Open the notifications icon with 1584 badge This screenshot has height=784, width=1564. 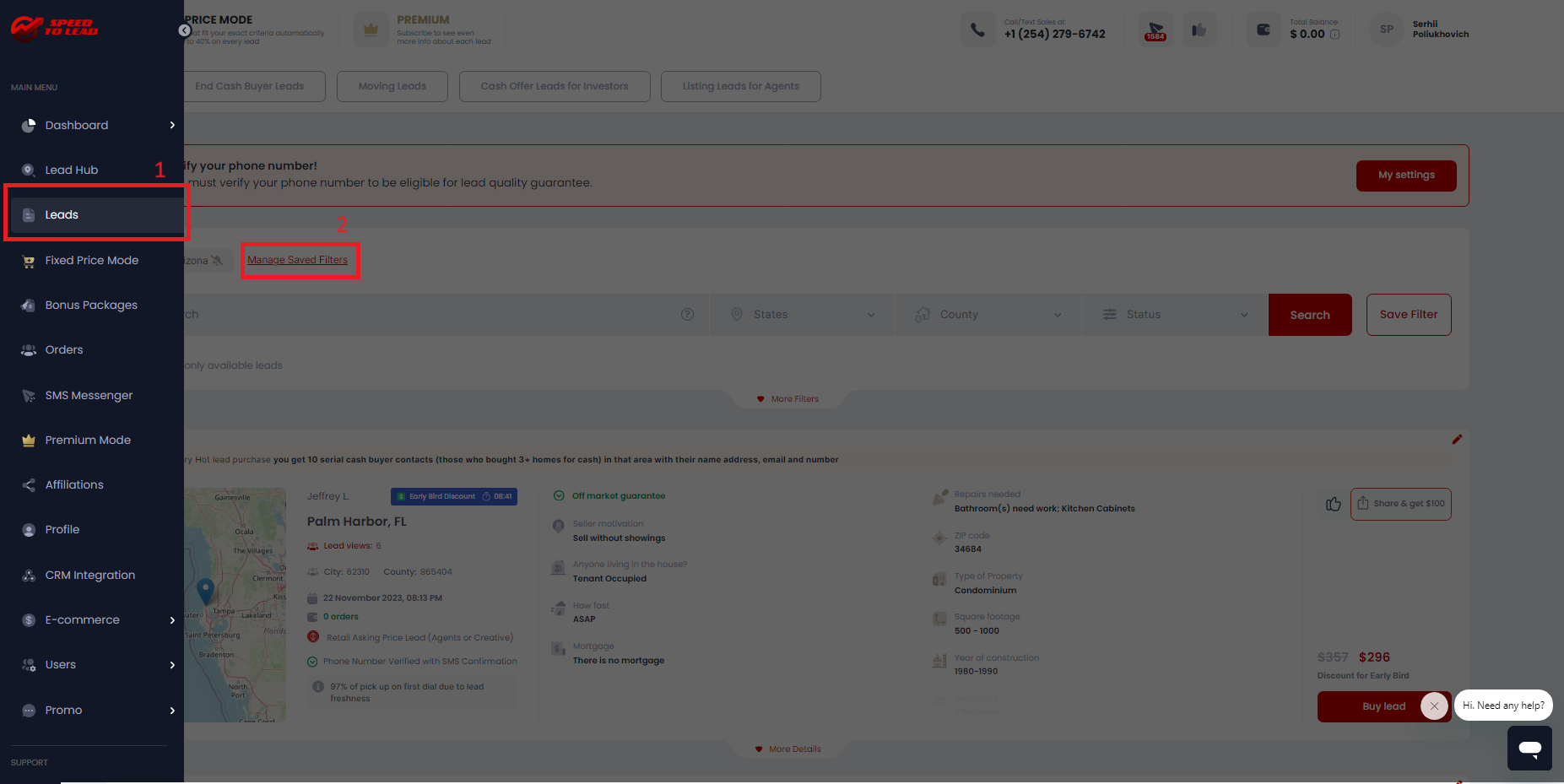point(1155,30)
